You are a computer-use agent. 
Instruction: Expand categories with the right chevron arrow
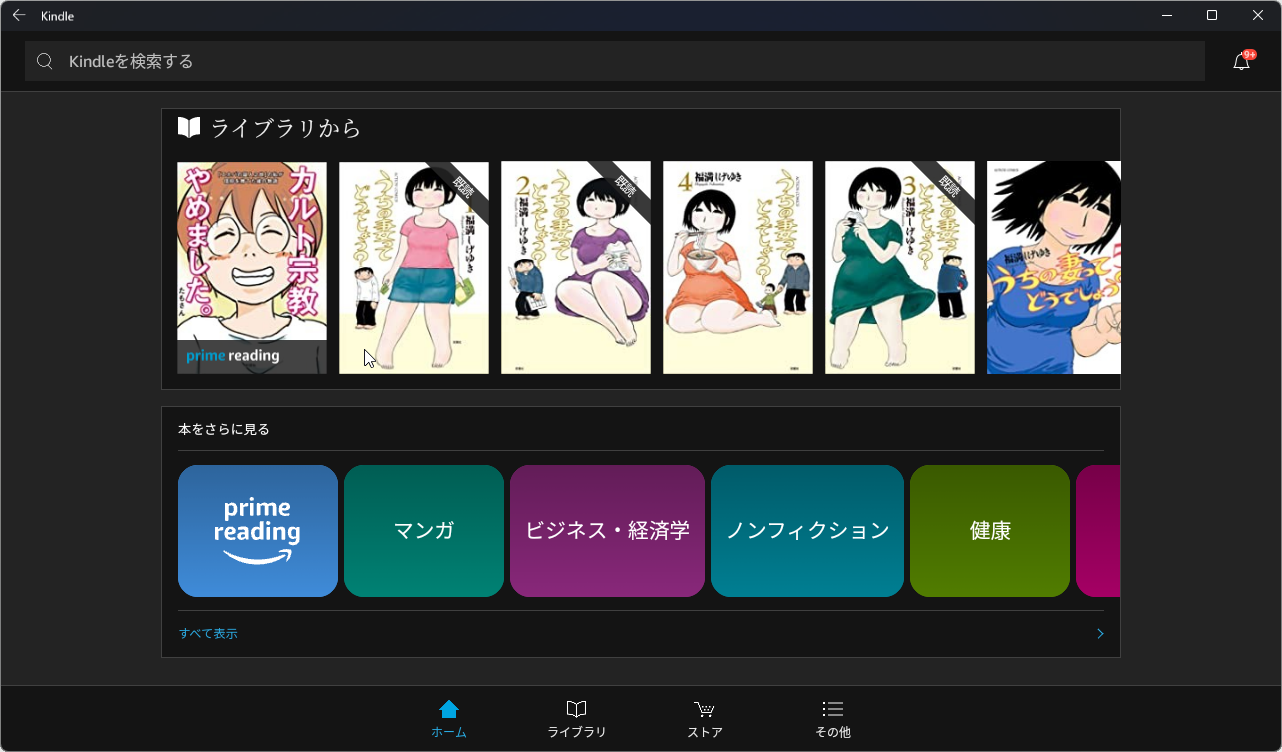(1100, 633)
